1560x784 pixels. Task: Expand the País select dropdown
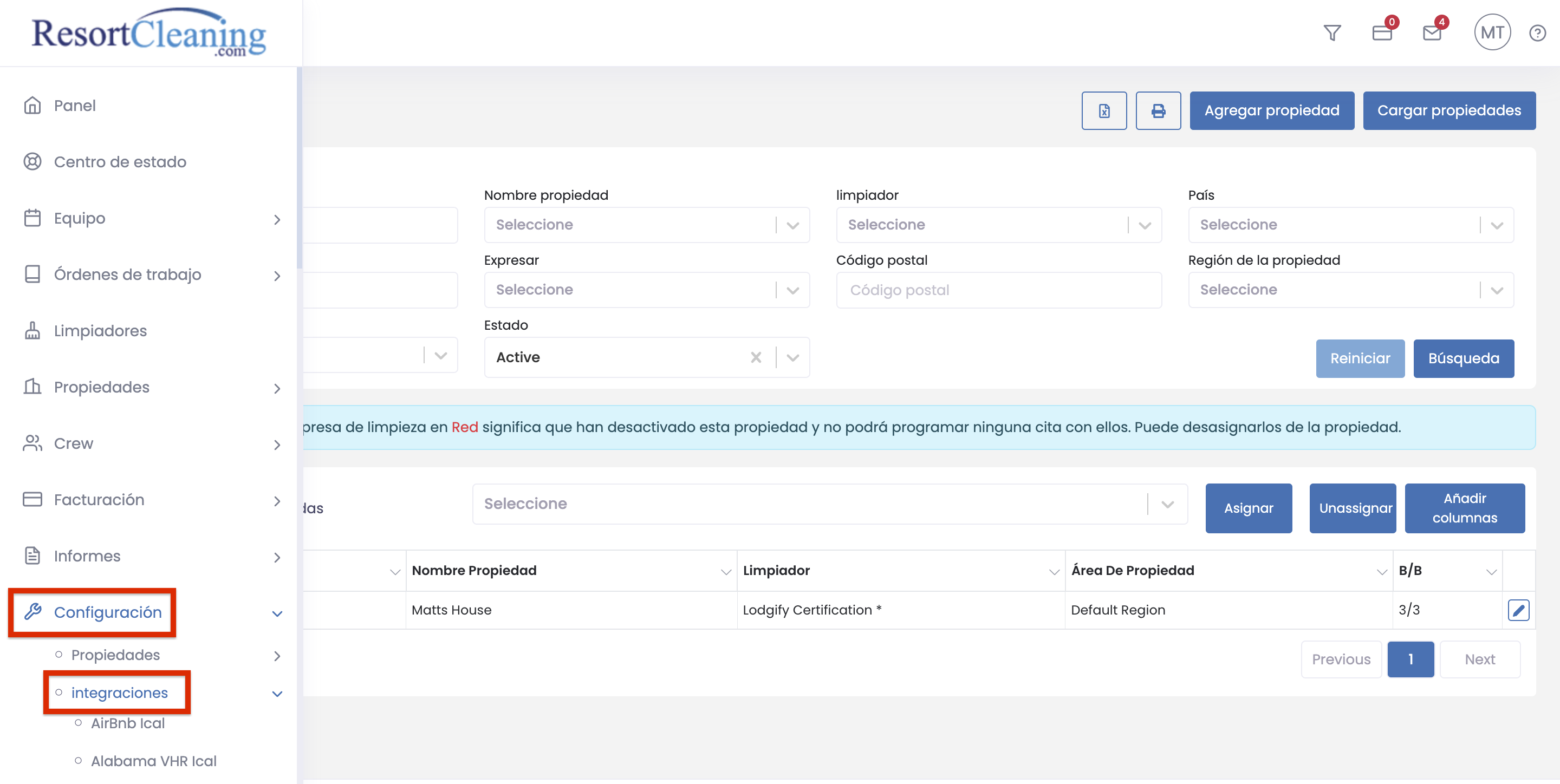(1350, 225)
